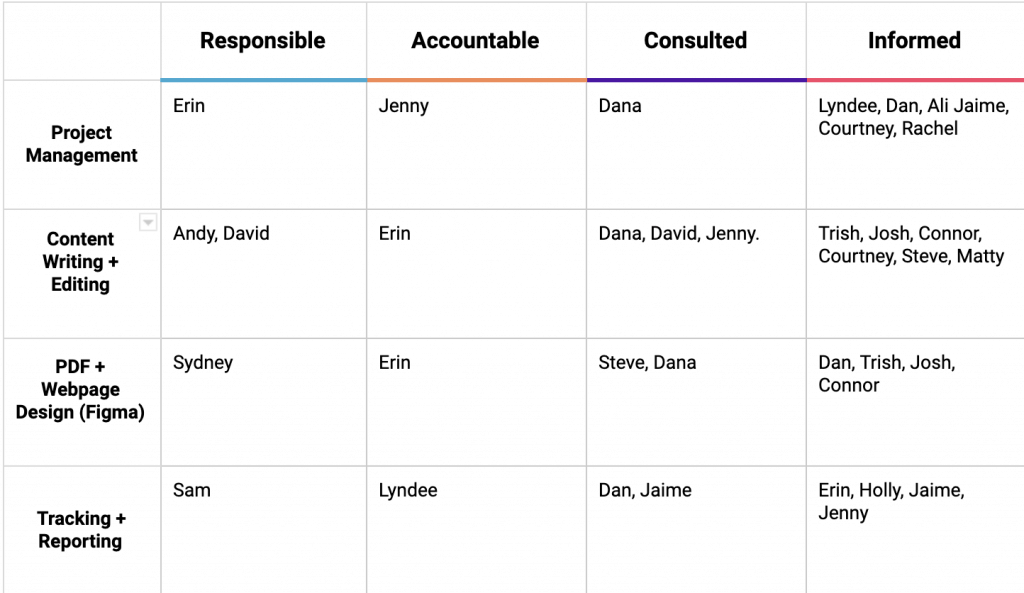Click the Project Management row label
Image resolution: width=1024 pixels, height=593 pixels.
point(82,144)
